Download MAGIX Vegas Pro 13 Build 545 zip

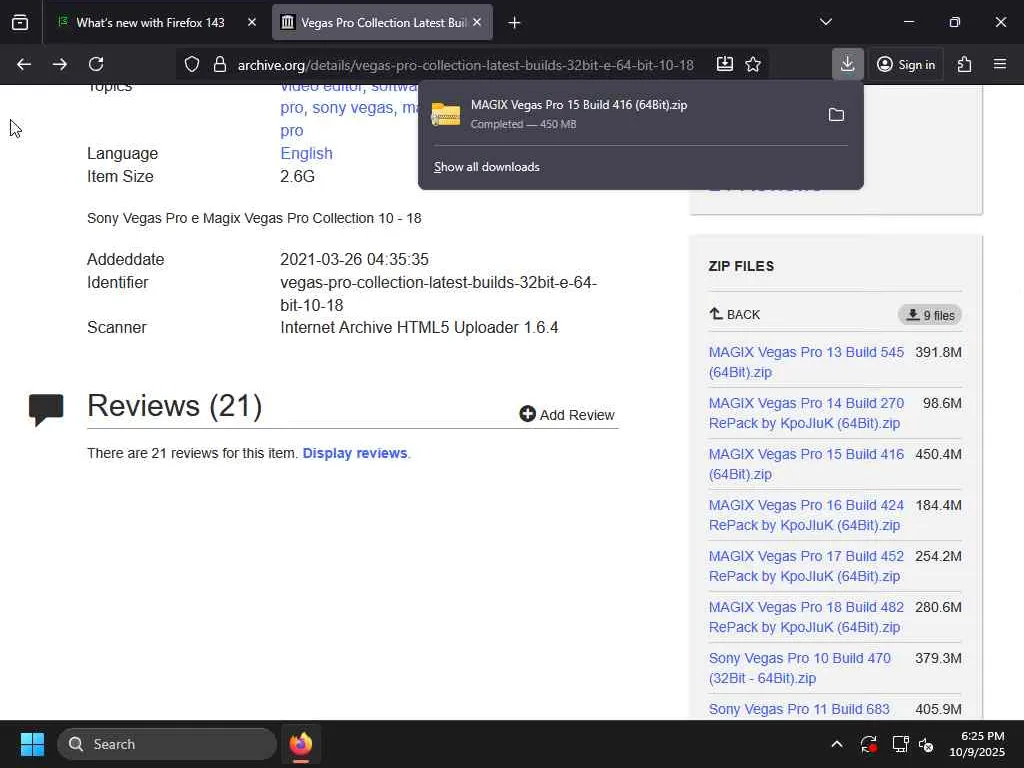pyautogui.click(x=806, y=362)
